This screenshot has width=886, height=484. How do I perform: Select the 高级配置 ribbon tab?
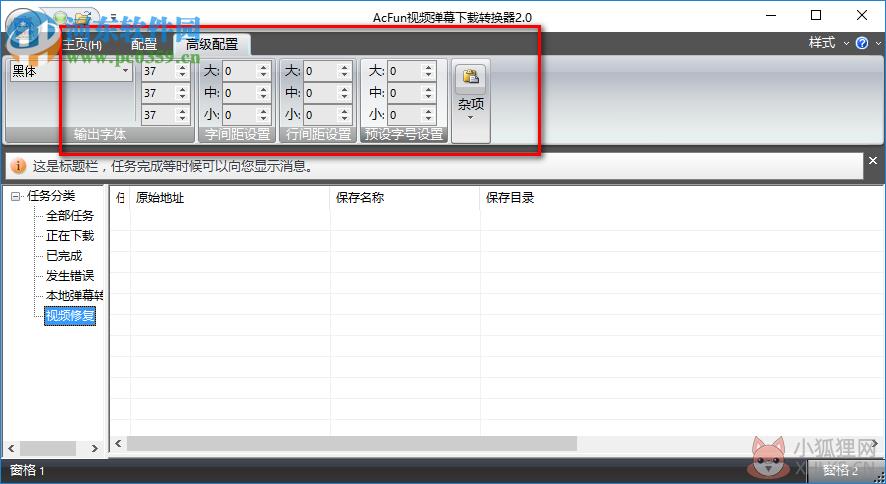coord(212,44)
